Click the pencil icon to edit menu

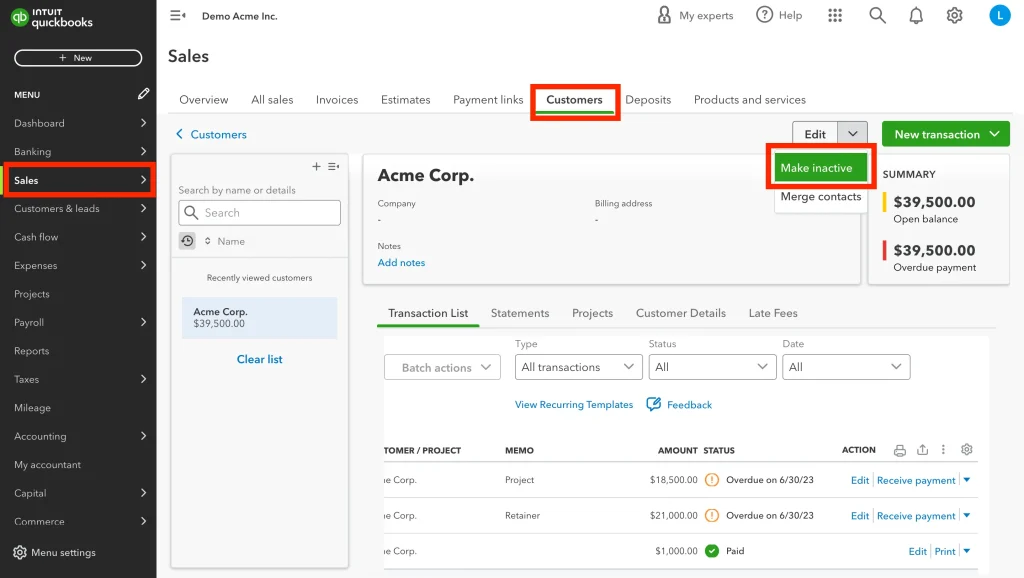pyautogui.click(x=144, y=94)
